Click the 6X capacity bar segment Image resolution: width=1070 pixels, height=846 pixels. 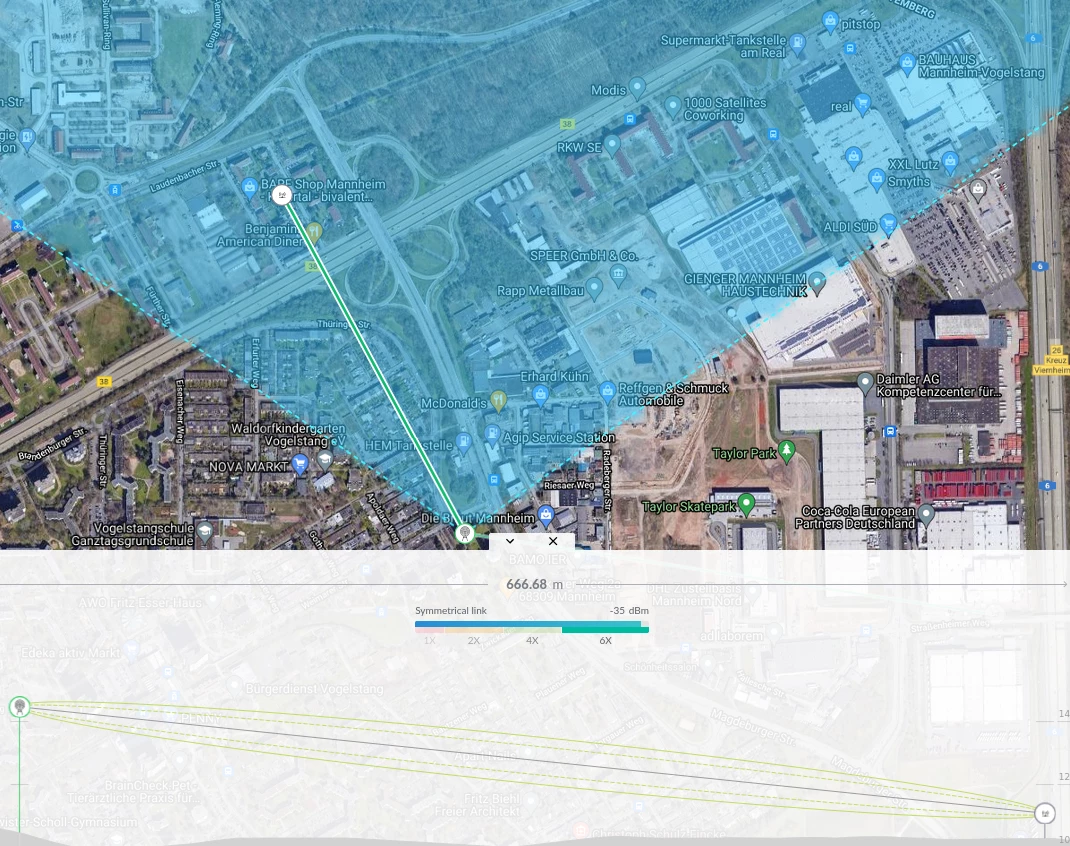605,630
